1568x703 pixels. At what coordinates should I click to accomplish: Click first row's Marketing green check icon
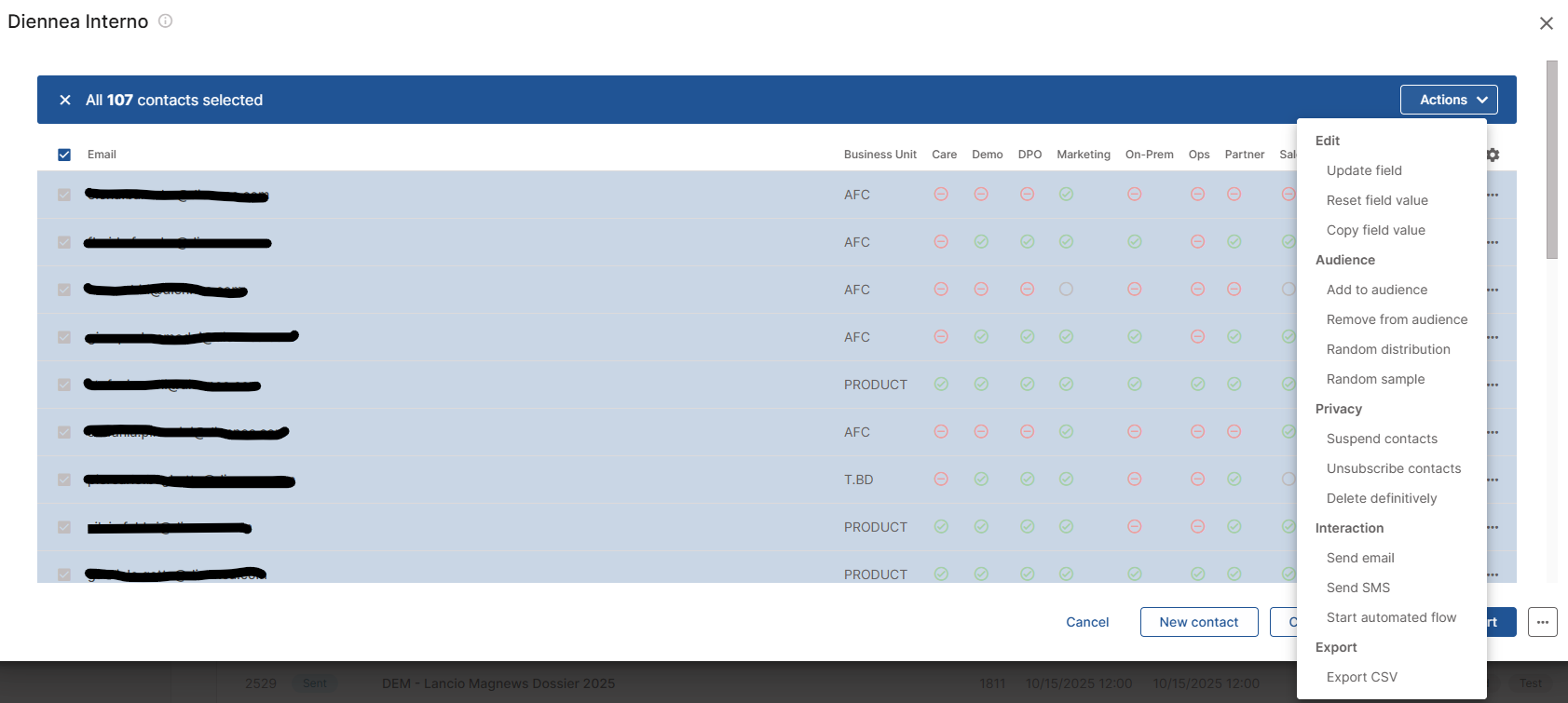[x=1066, y=194]
